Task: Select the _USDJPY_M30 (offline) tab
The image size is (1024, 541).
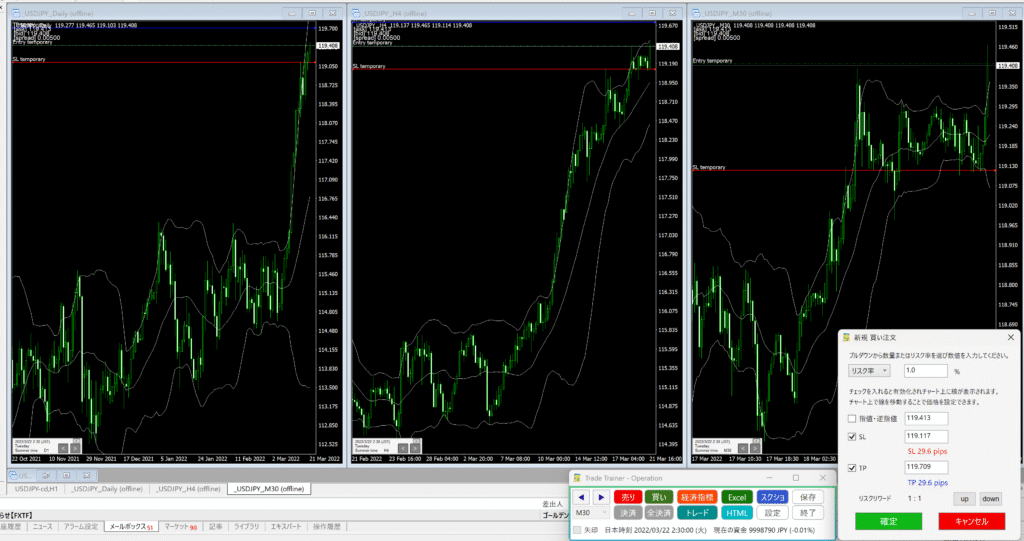Action: (x=269, y=489)
